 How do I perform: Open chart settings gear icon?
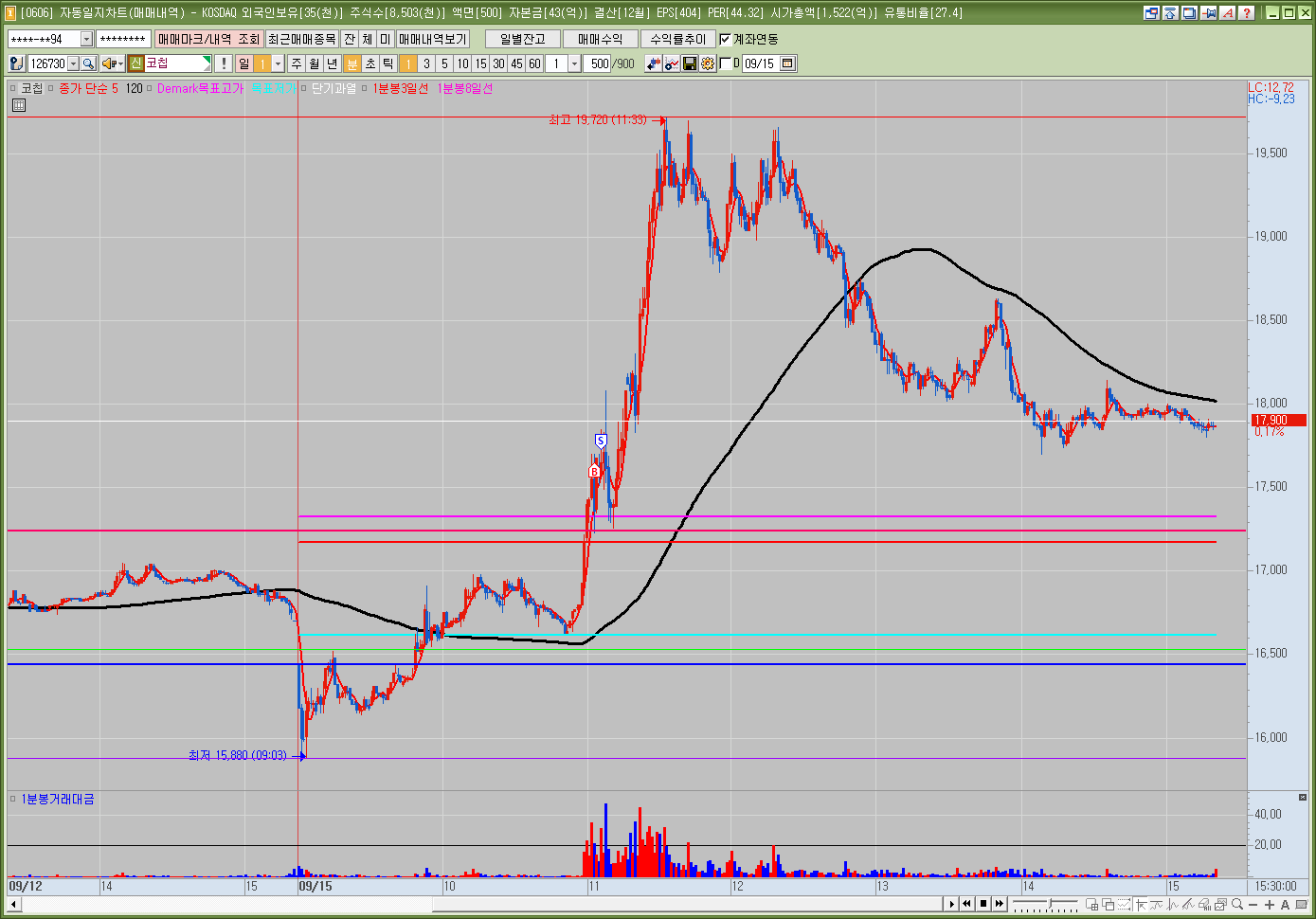(x=708, y=63)
